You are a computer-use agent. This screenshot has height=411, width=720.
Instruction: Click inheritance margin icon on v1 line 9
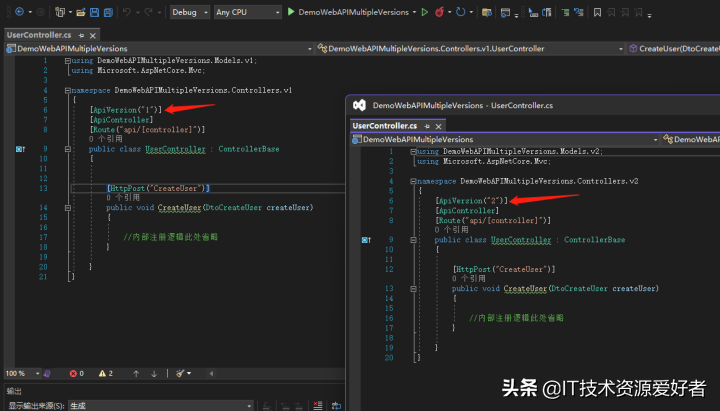[20, 149]
